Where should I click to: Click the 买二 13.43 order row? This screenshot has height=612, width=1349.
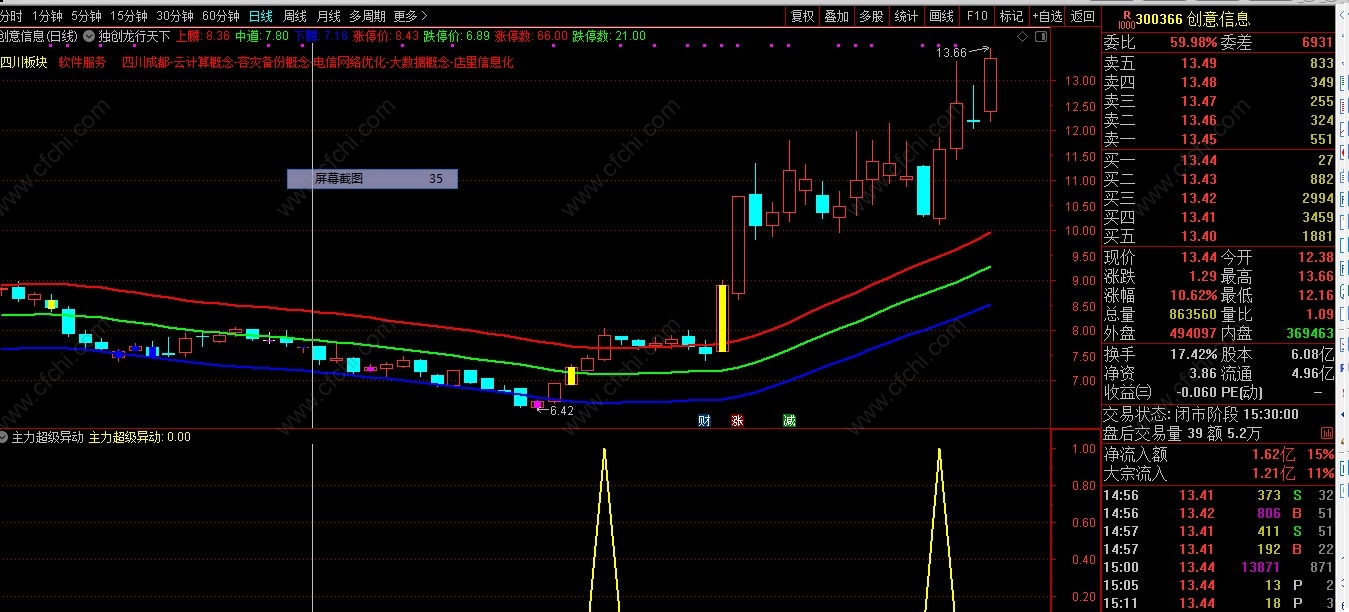[1218, 179]
